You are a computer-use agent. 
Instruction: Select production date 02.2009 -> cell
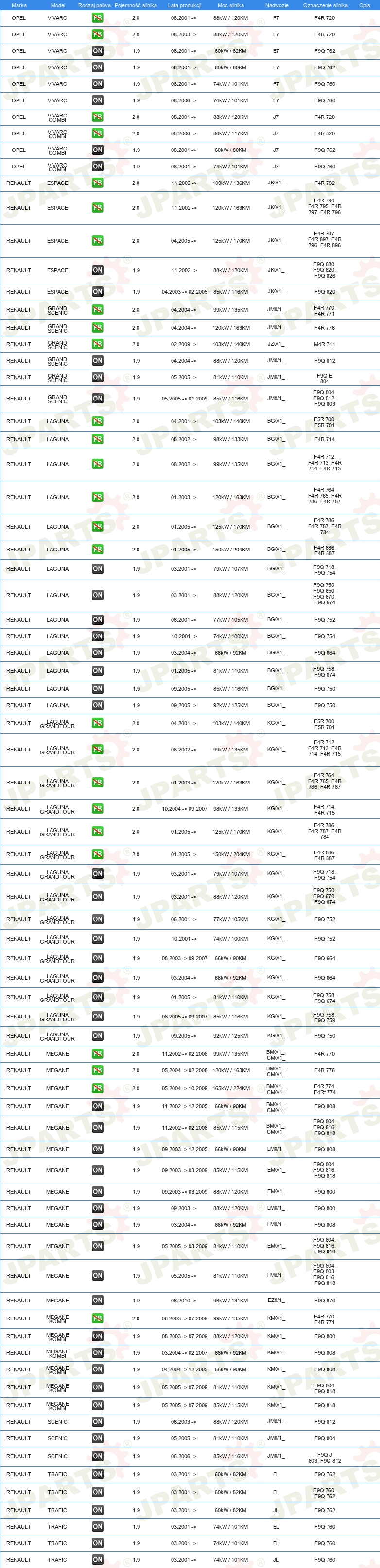[184, 344]
